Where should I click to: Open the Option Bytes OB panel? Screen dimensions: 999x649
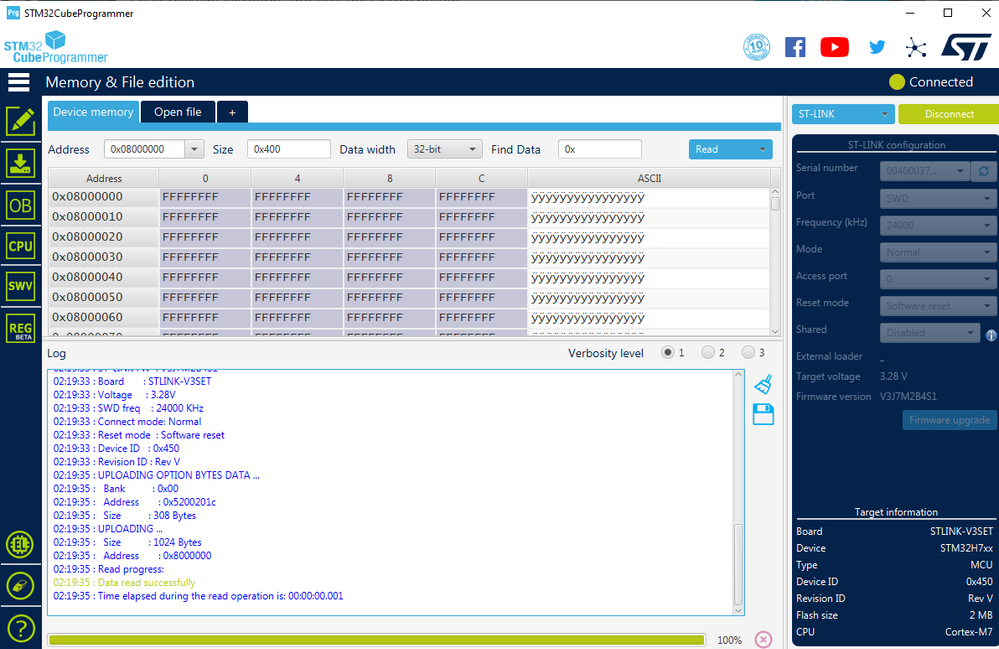point(20,206)
